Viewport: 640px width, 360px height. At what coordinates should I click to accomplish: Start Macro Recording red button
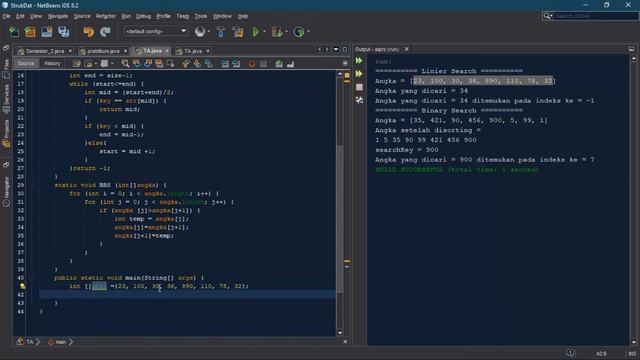pyautogui.click(x=252, y=64)
